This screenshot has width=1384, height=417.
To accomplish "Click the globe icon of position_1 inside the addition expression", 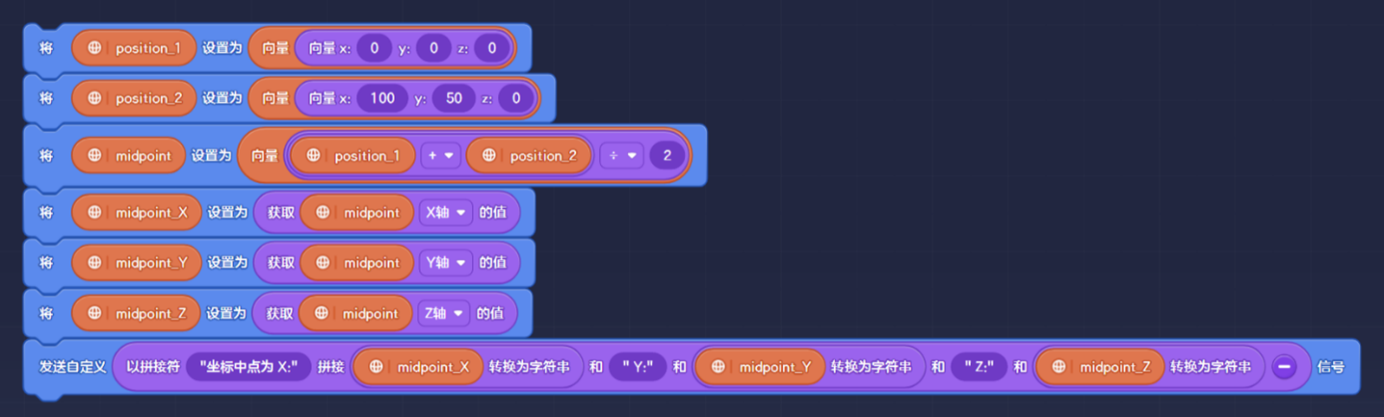I will click(x=313, y=156).
